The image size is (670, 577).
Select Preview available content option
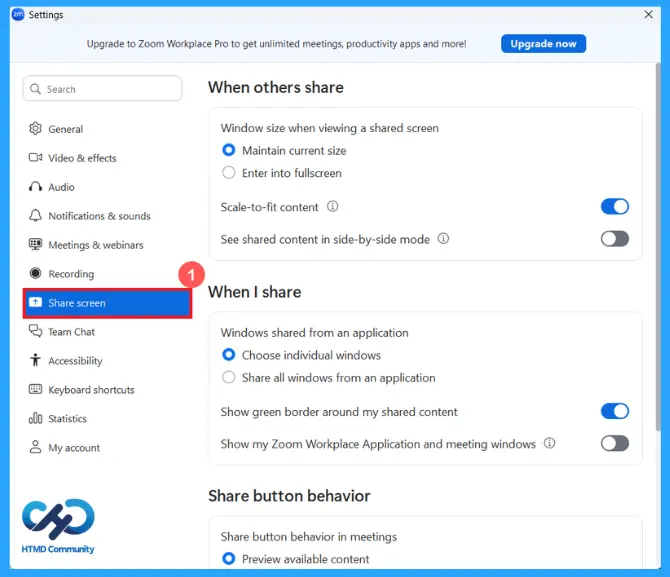[x=229, y=559]
